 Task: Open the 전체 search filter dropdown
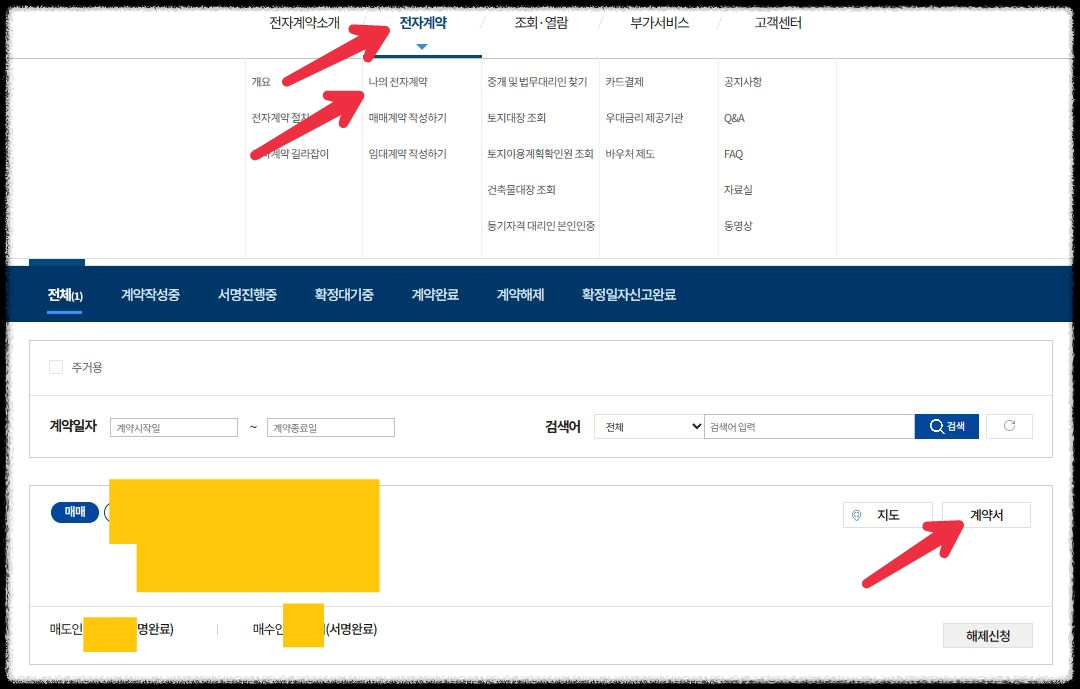(x=648, y=426)
